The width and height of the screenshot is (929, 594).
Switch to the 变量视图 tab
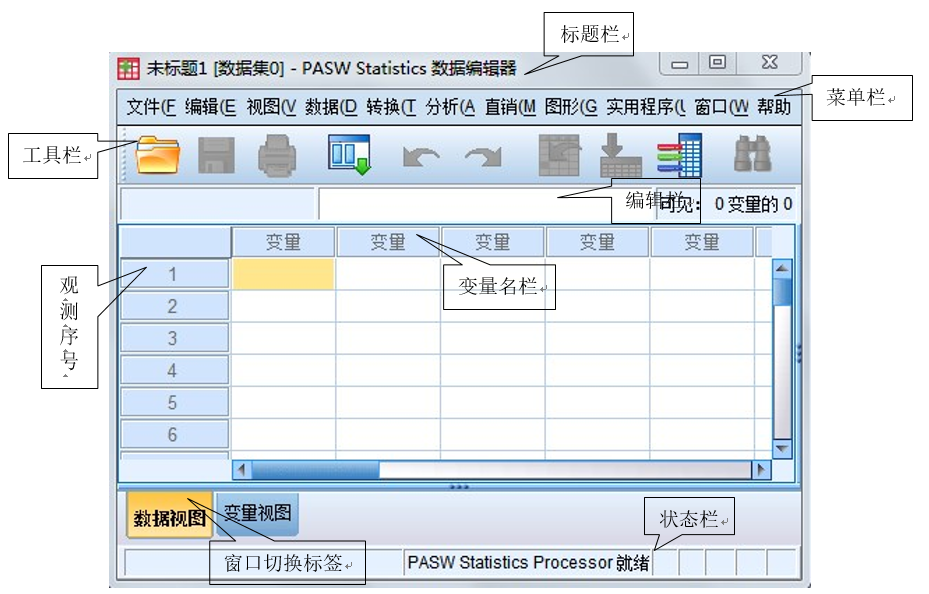[x=257, y=513]
